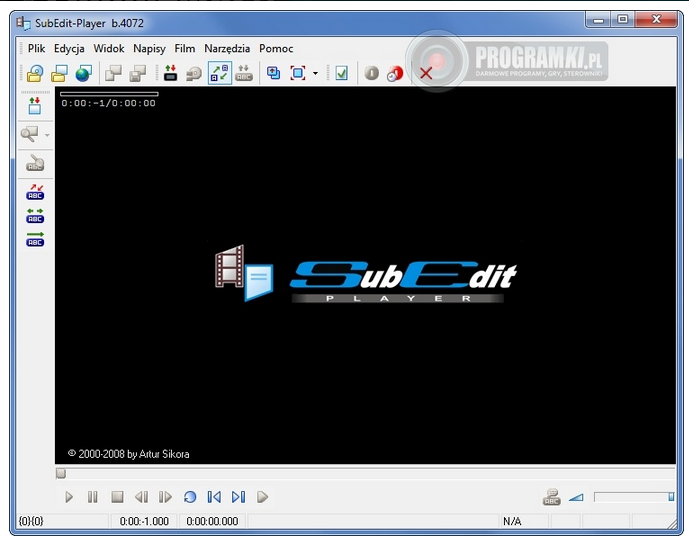Click the green checkmark settings icon
This screenshot has width=689, height=541.
click(x=341, y=73)
